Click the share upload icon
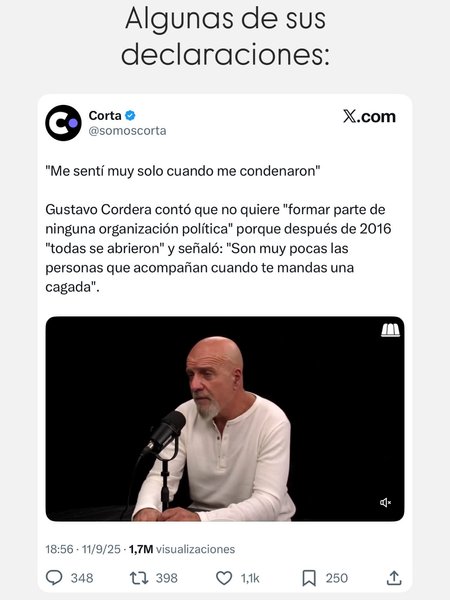450x600 pixels. click(394, 578)
